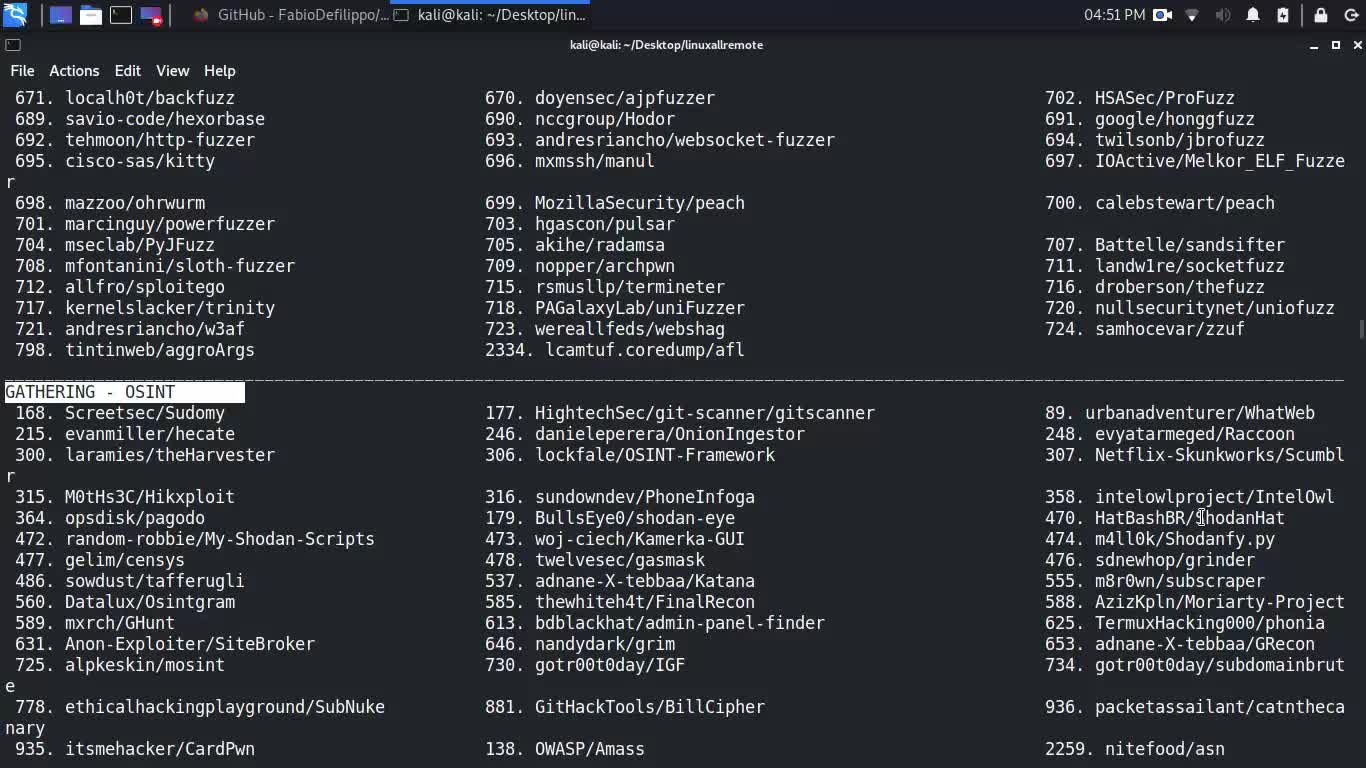Click entry 589. mxrch/GHunt

point(95,623)
